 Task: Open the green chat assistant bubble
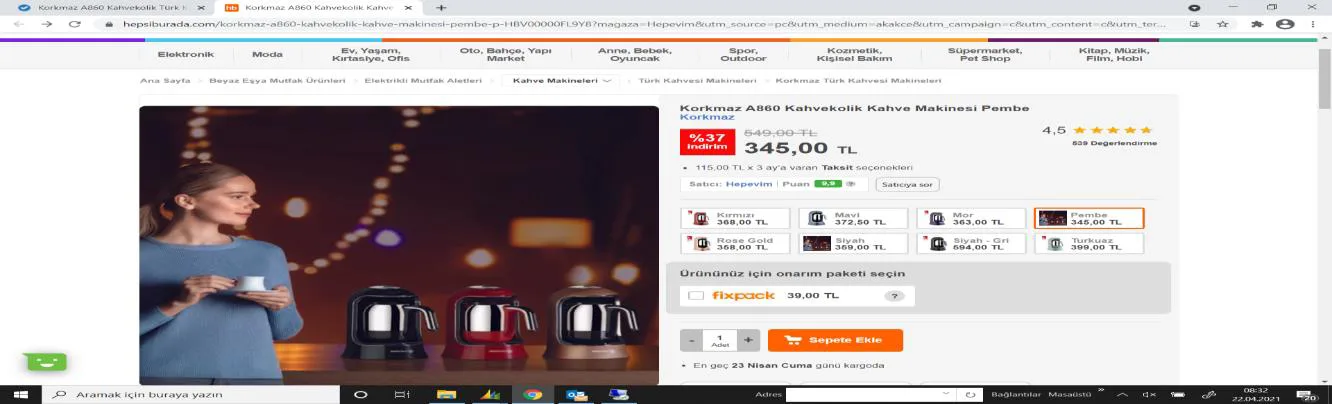coord(46,361)
